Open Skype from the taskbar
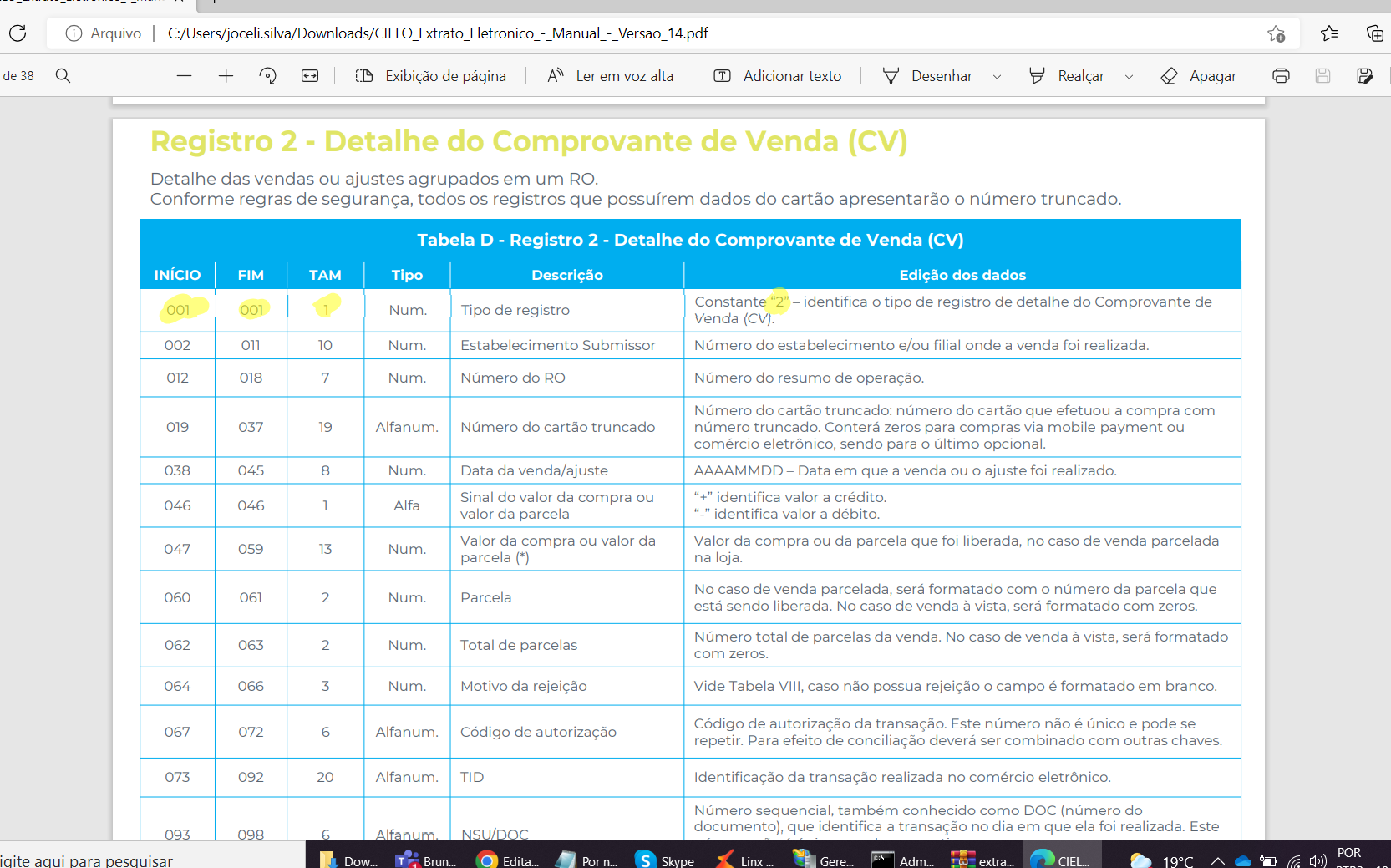 (665, 858)
